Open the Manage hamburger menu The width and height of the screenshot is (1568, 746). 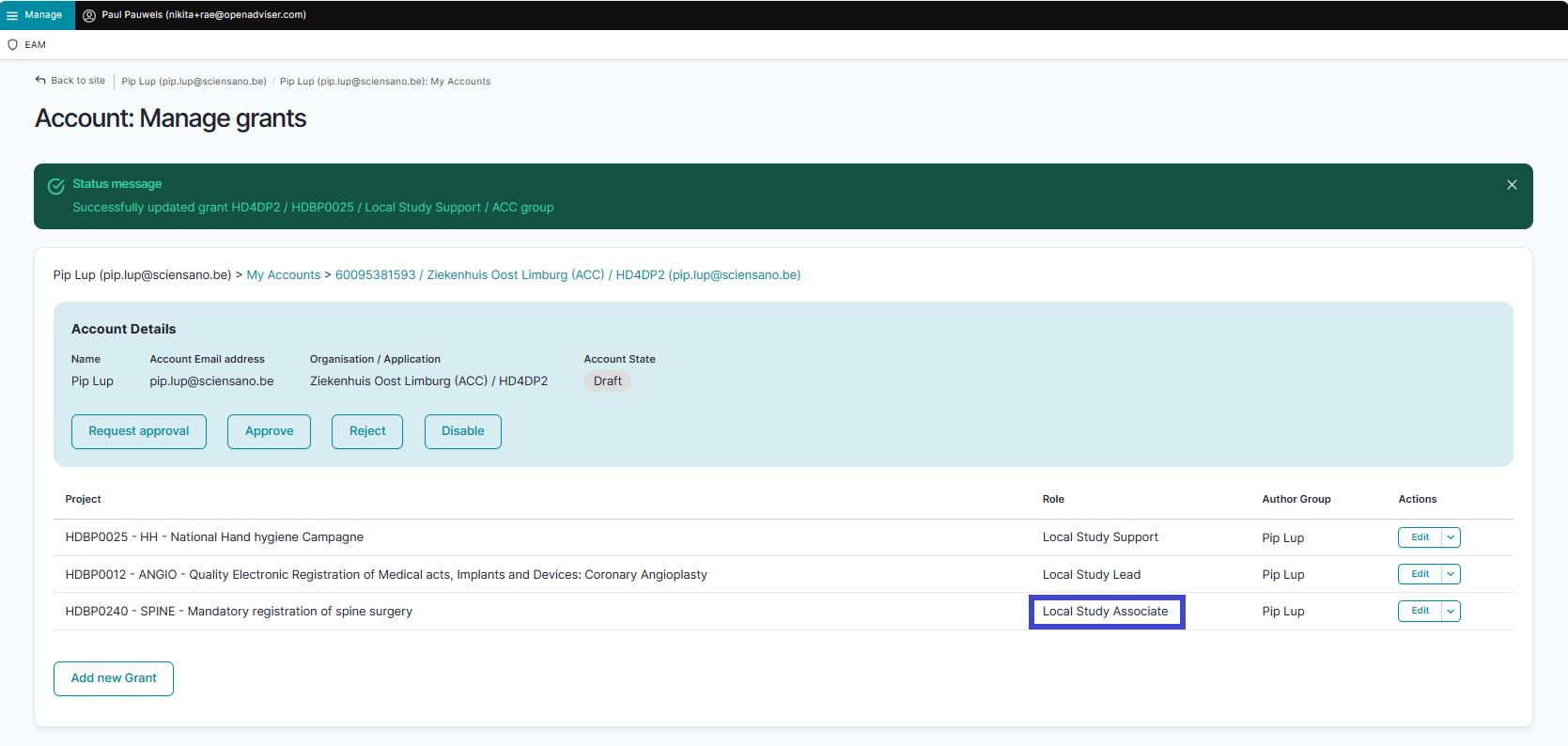[x=12, y=15]
